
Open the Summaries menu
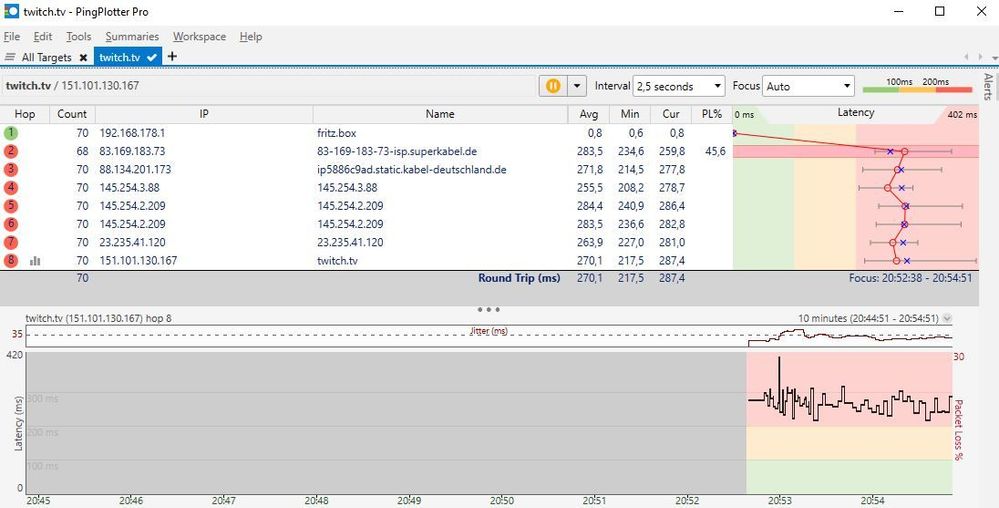coord(132,36)
